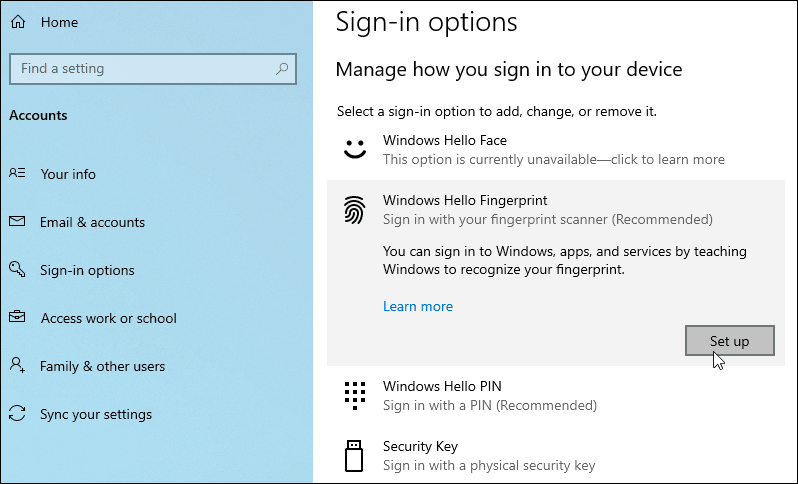Expand the Security Key option
The image size is (798, 484).
click(556, 456)
